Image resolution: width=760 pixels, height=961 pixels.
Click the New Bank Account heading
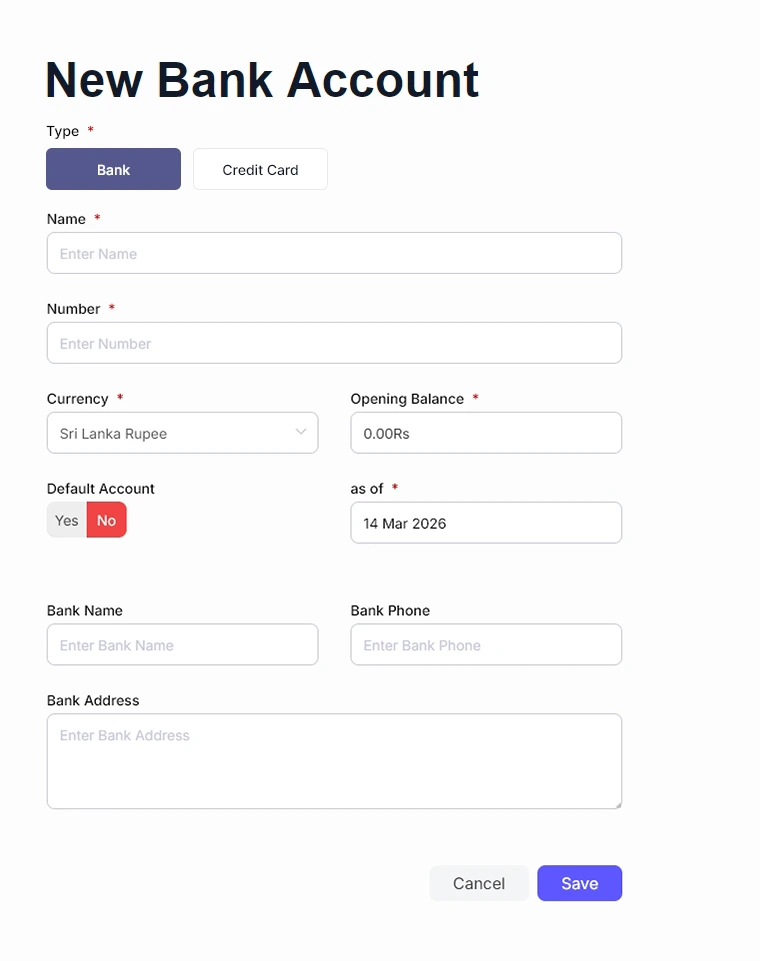pyautogui.click(x=262, y=79)
